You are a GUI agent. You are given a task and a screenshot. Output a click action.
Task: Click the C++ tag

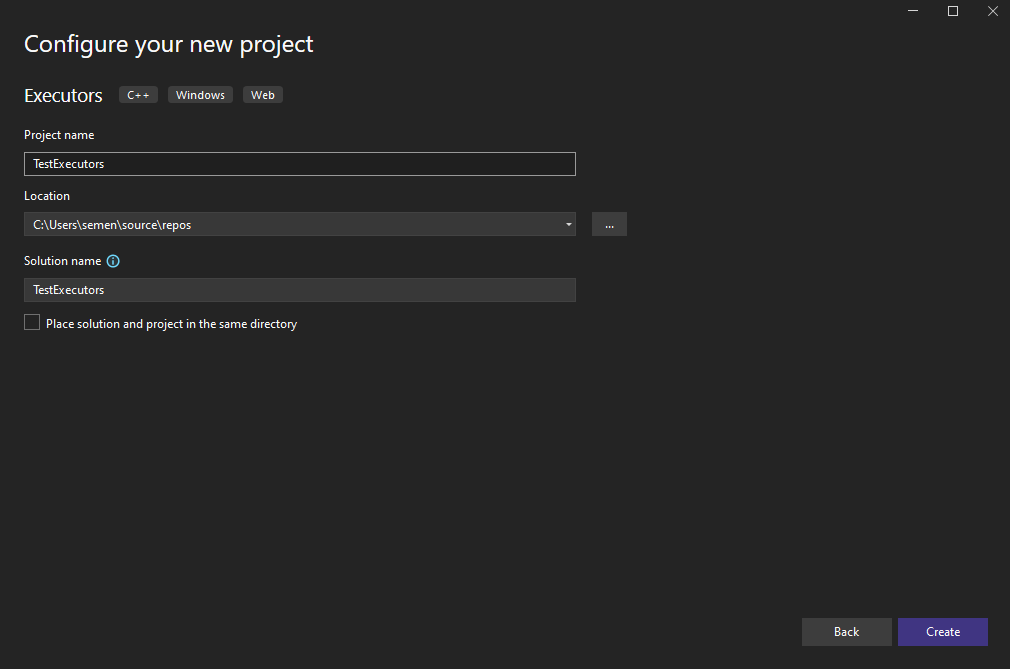138,95
